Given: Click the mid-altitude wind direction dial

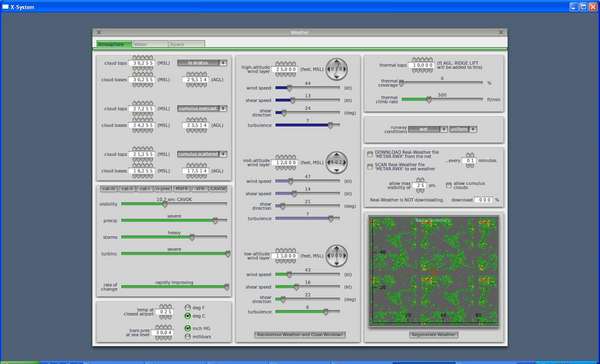Looking at the screenshot, I should click(x=337, y=162).
